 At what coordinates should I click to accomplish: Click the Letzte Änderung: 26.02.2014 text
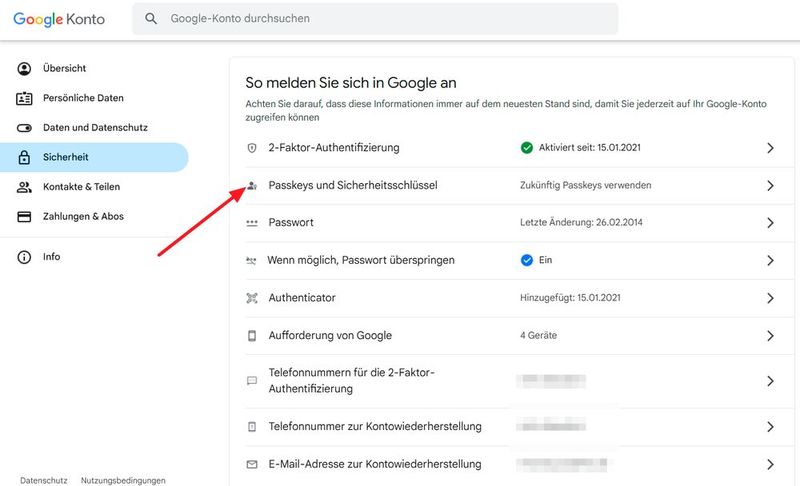pos(581,223)
